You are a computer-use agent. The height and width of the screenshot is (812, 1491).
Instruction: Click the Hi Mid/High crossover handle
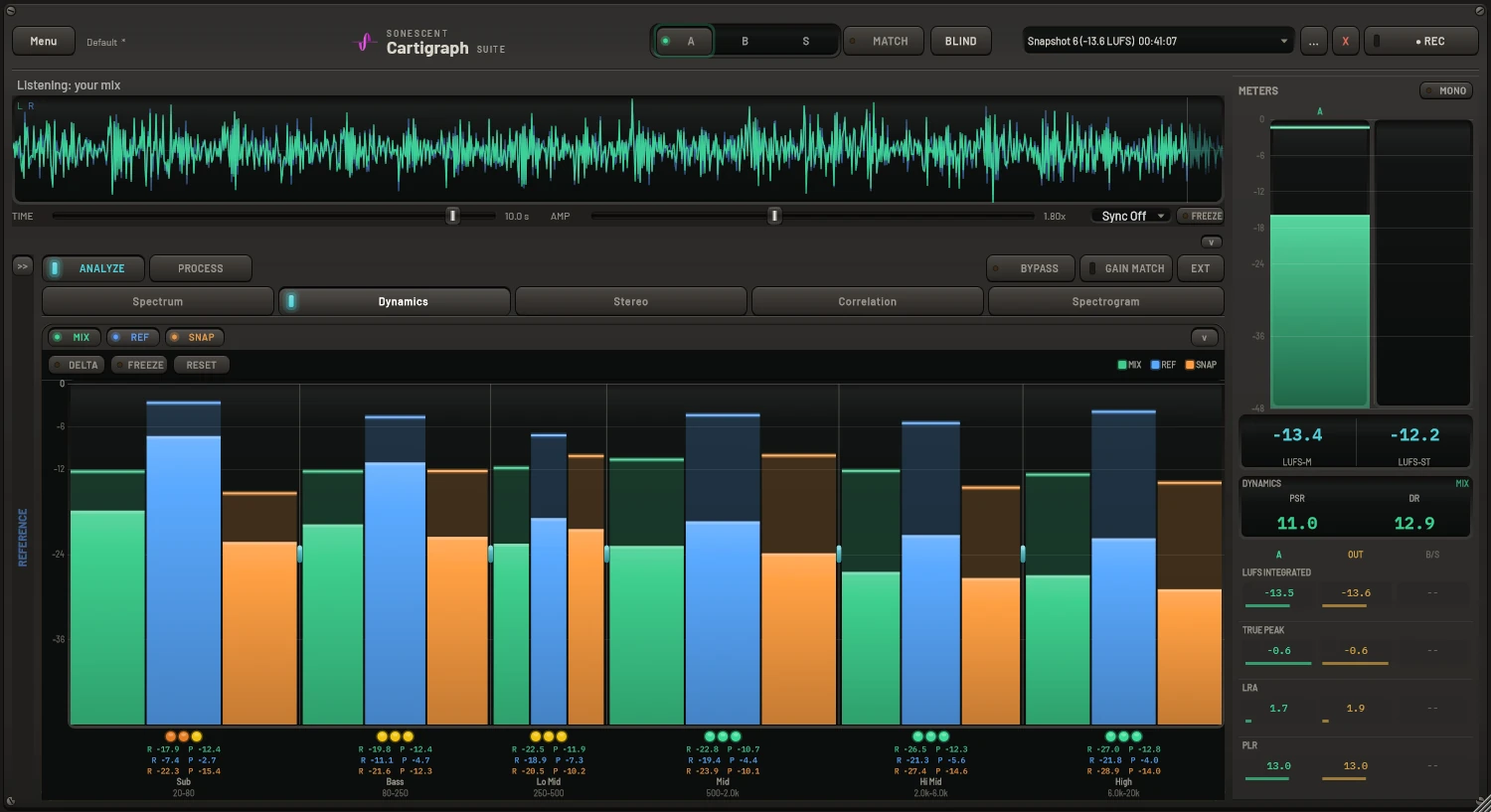click(1023, 554)
